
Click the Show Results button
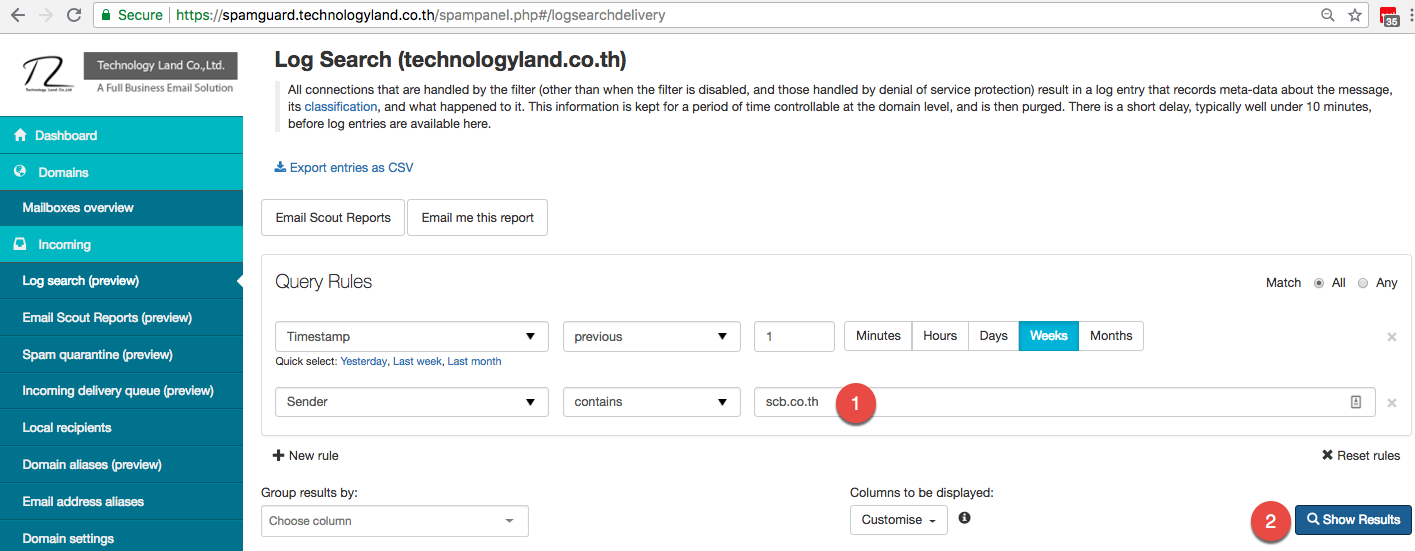pyautogui.click(x=1353, y=520)
